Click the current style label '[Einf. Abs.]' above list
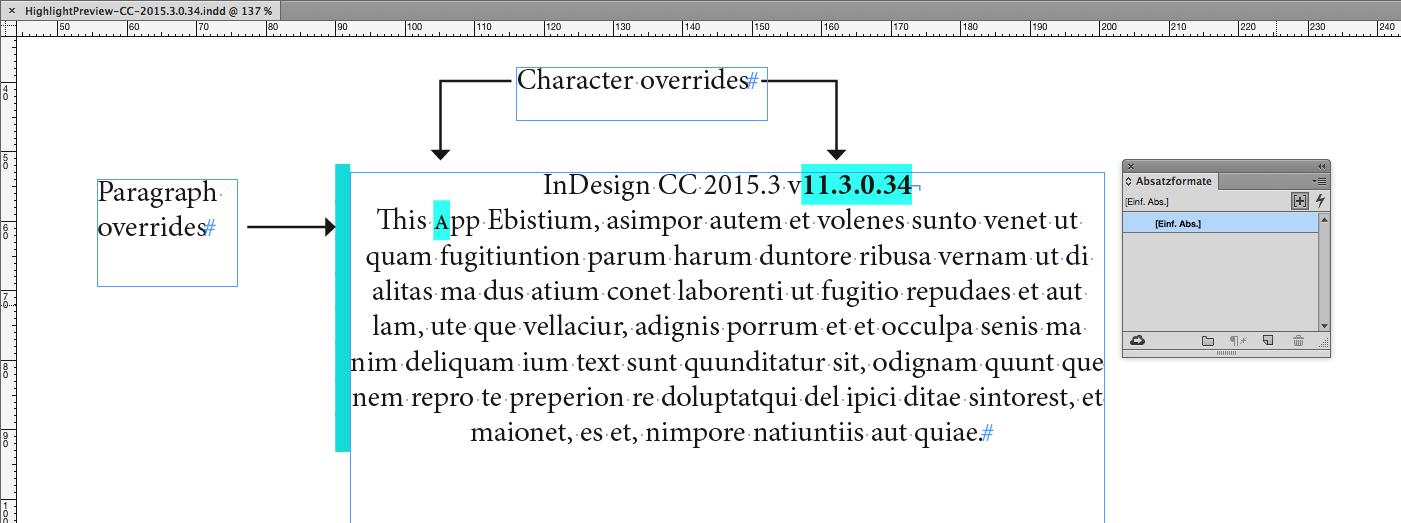 point(1147,202)
